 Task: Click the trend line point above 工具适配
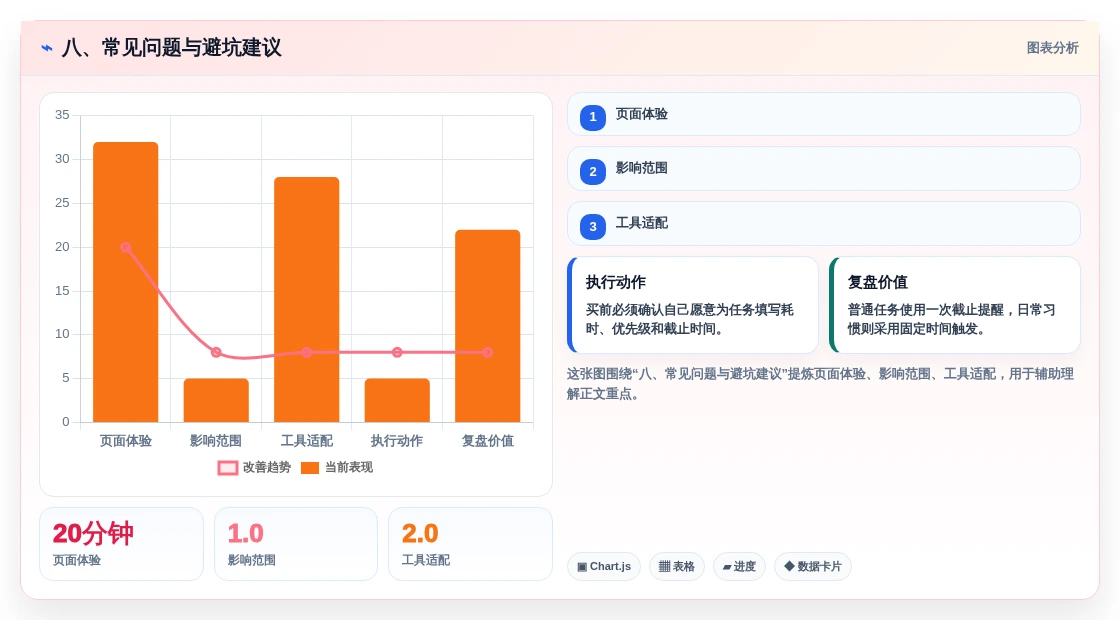[x=306, y=352]
